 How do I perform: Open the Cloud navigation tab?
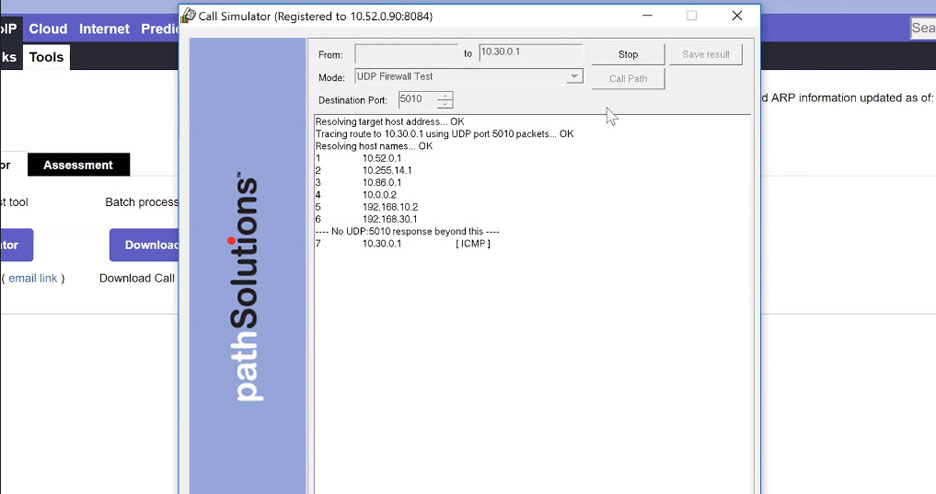(48, 29)
